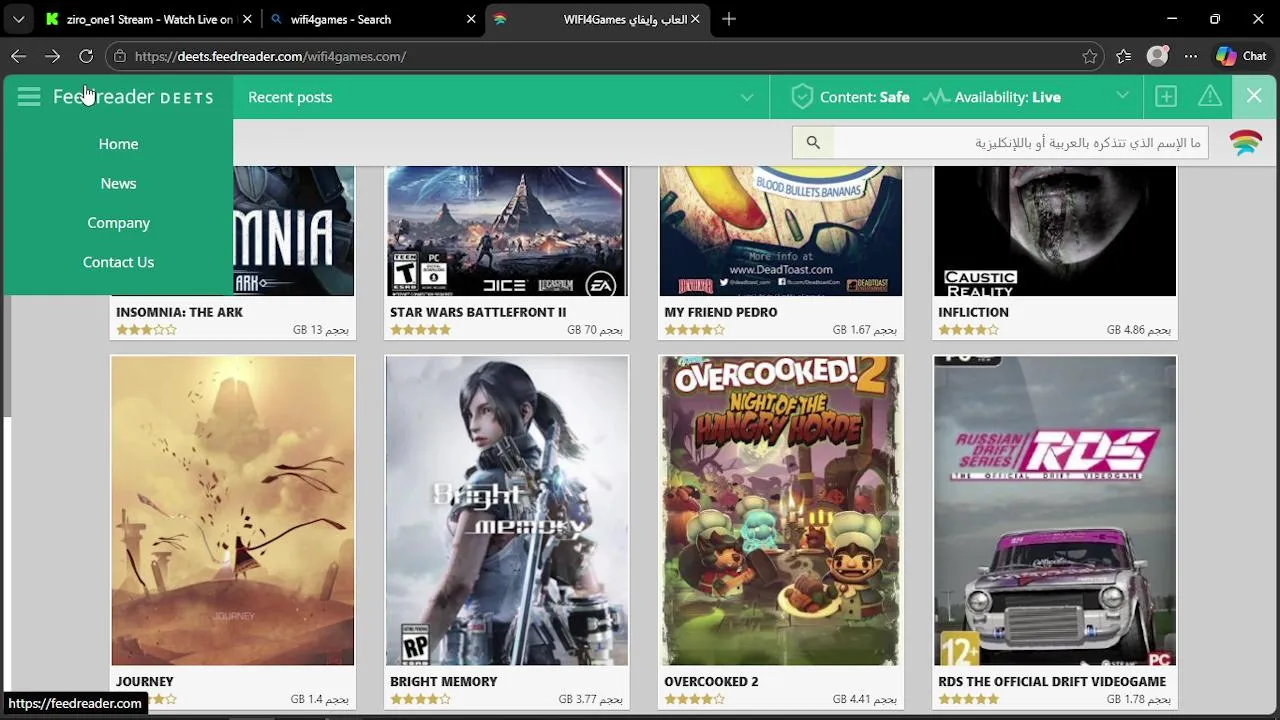This screenshot has width=1280, height=720.
Task: Select Company menu entry
Action: [118, 223]
